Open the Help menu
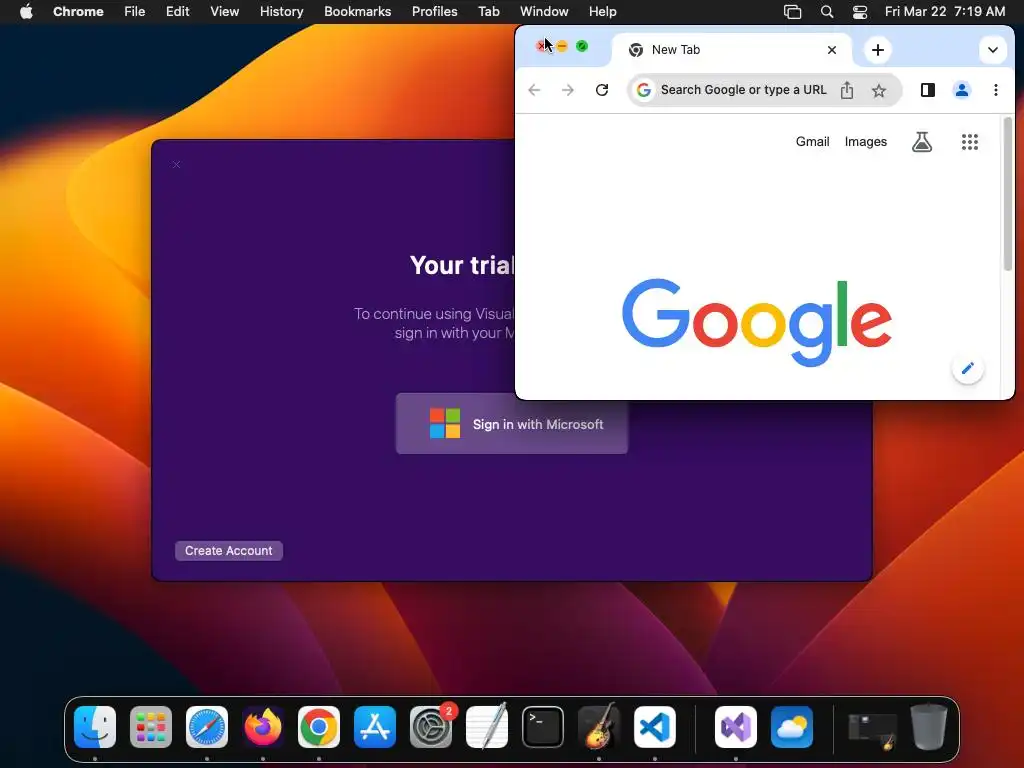Viewport: 1024px width, 768px height. tap(602, 11)
